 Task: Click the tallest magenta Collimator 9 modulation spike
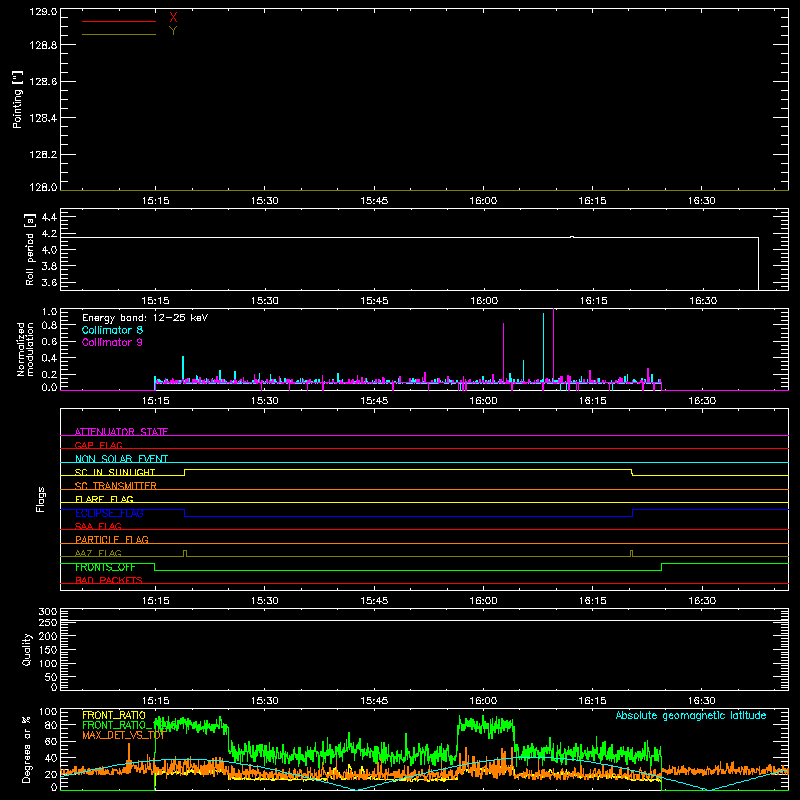(554, 344)
